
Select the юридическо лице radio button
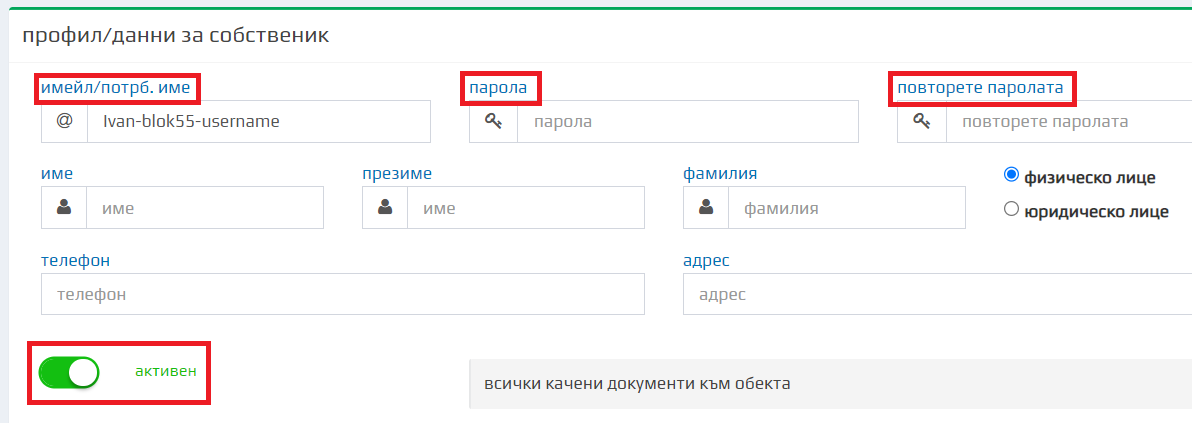(1011, 209)
